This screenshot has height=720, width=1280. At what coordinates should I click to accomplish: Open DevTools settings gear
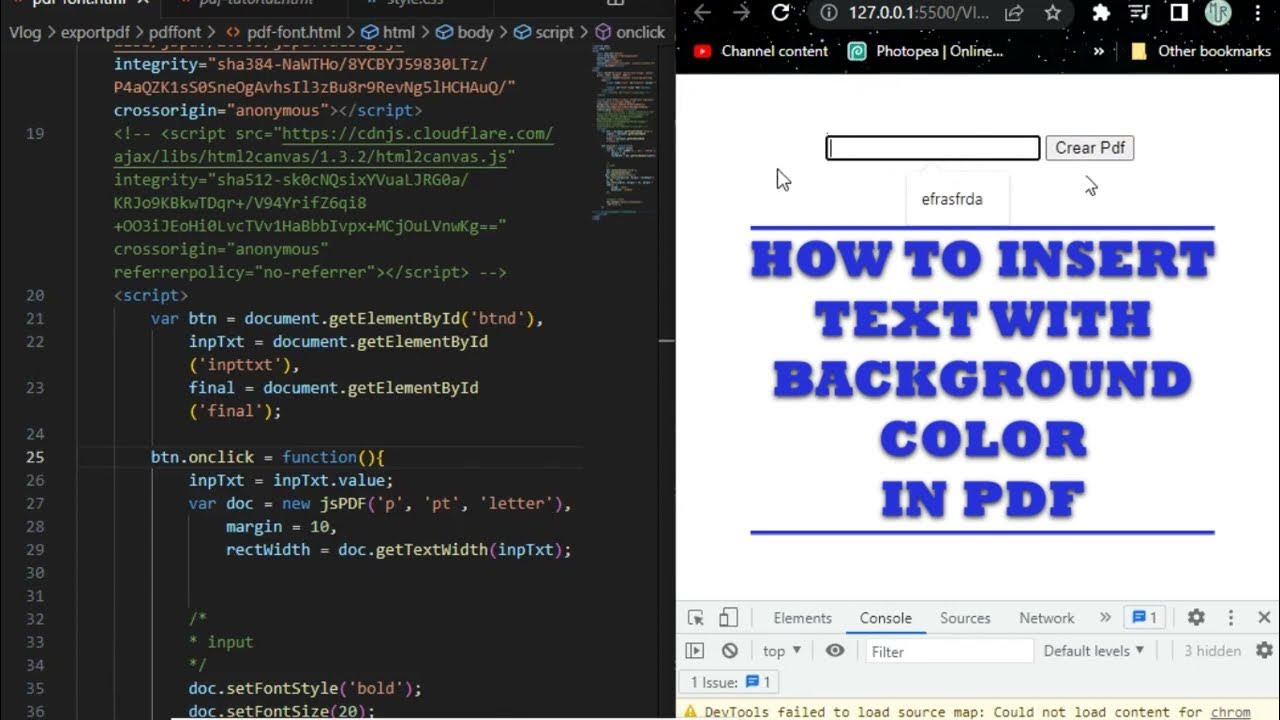tap(1196, 618)
